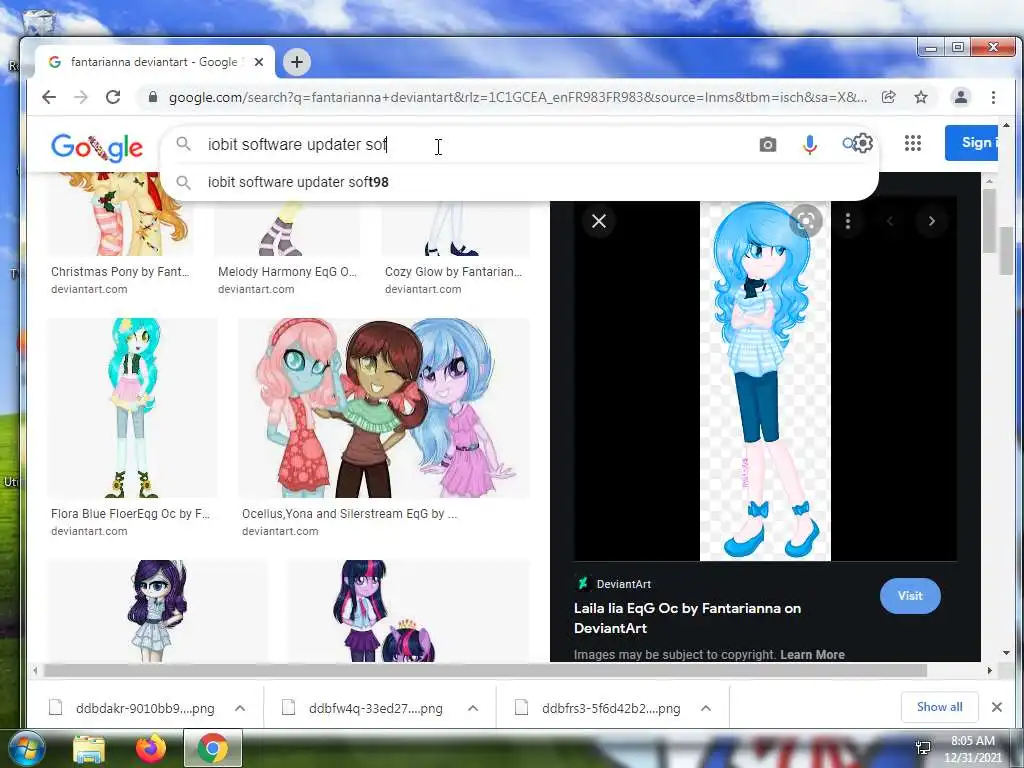Click the Google logo
Viewport: 1024px width, 768px height.
pos(97,147)
